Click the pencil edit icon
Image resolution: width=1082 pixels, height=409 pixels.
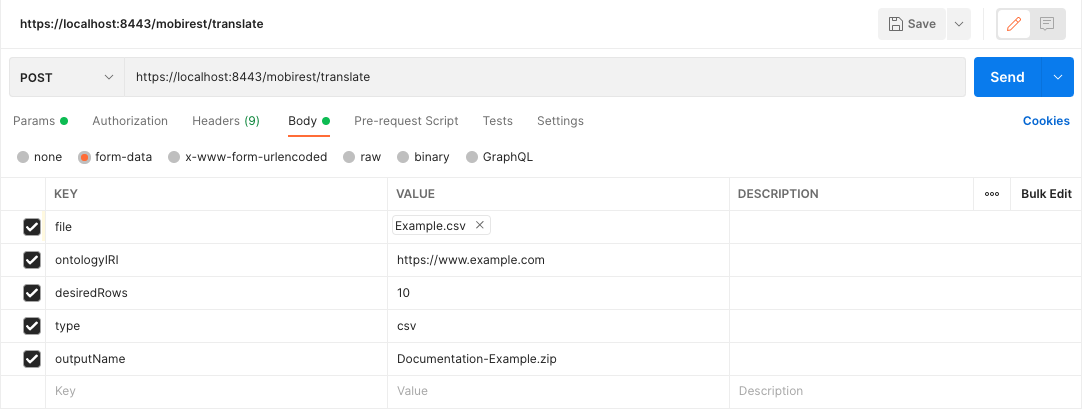tap(1014, 24)
